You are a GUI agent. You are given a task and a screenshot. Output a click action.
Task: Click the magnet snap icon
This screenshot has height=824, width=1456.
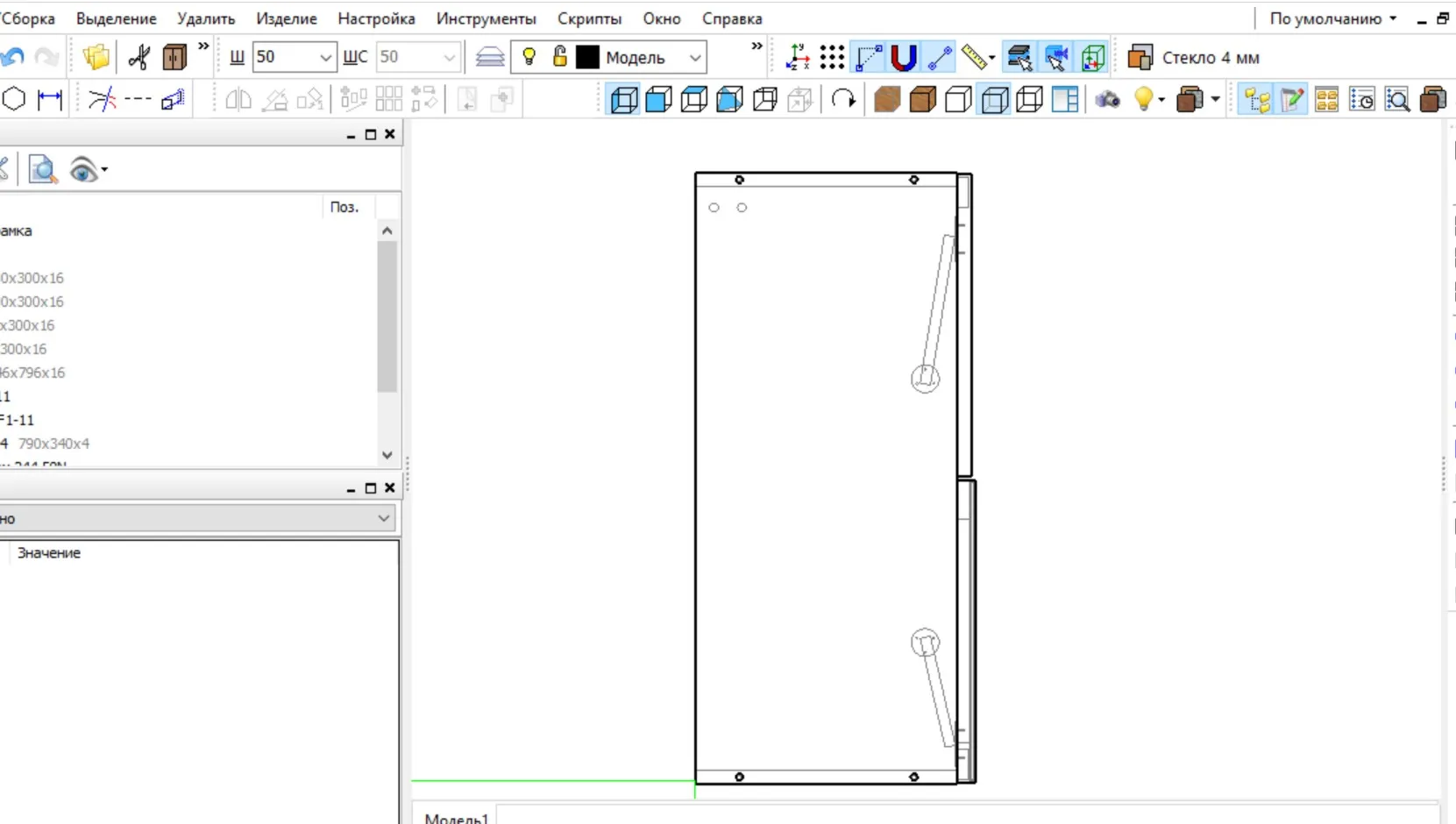(x=903, y=58)
